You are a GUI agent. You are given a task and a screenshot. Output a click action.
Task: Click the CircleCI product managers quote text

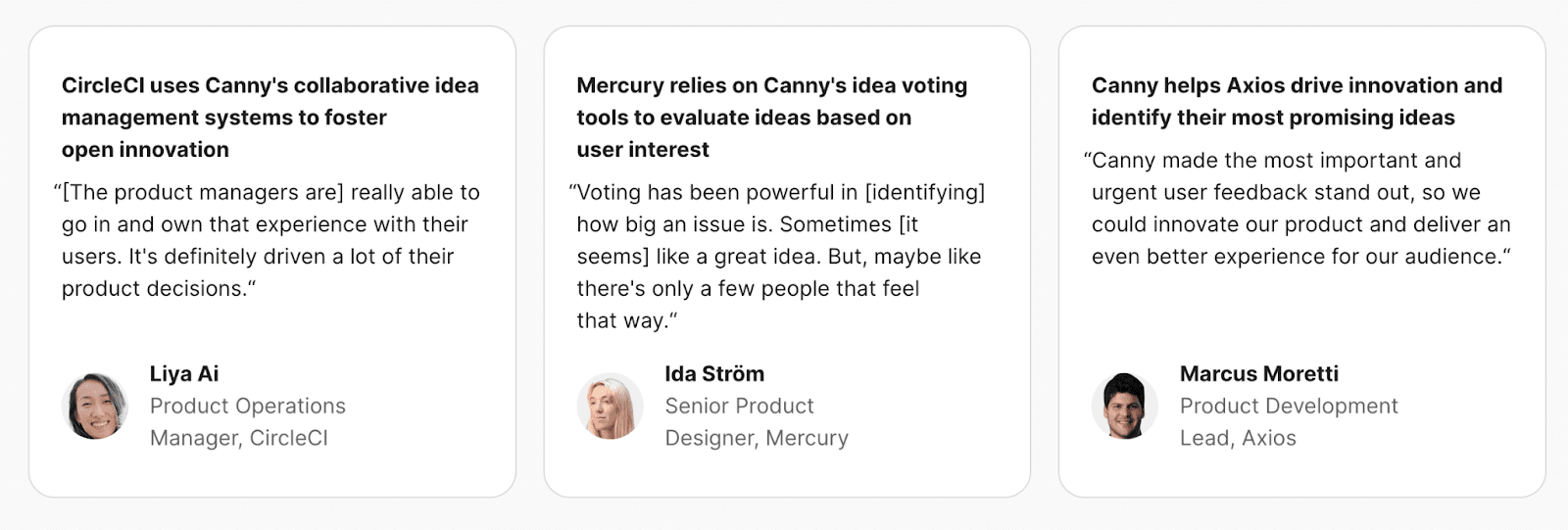[267, 240]
